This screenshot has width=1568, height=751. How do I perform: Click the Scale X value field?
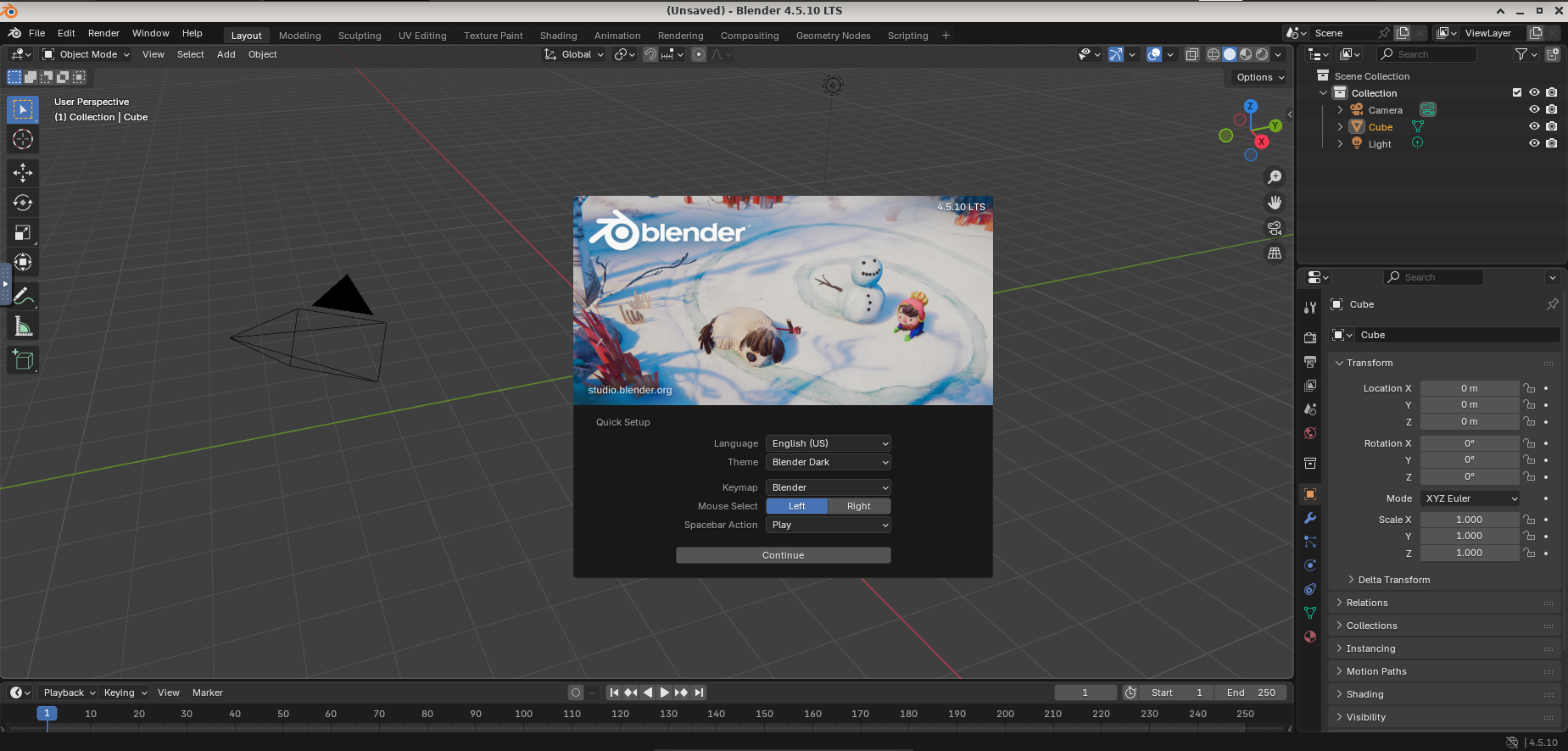tap(1470, 520)
